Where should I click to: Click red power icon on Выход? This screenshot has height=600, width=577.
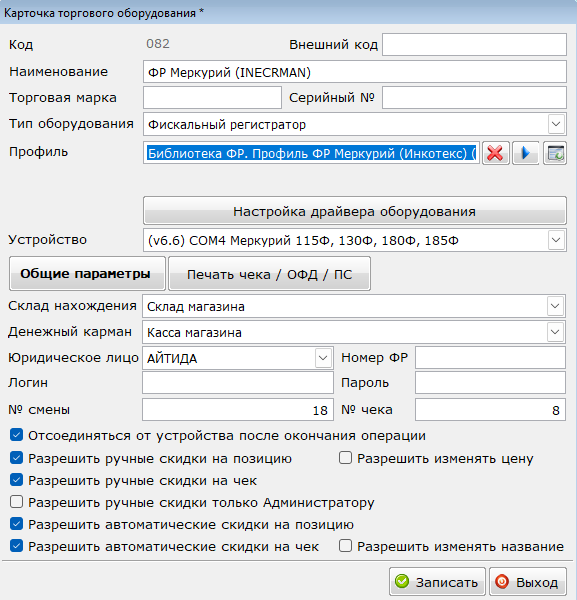[x=502, y=582]
